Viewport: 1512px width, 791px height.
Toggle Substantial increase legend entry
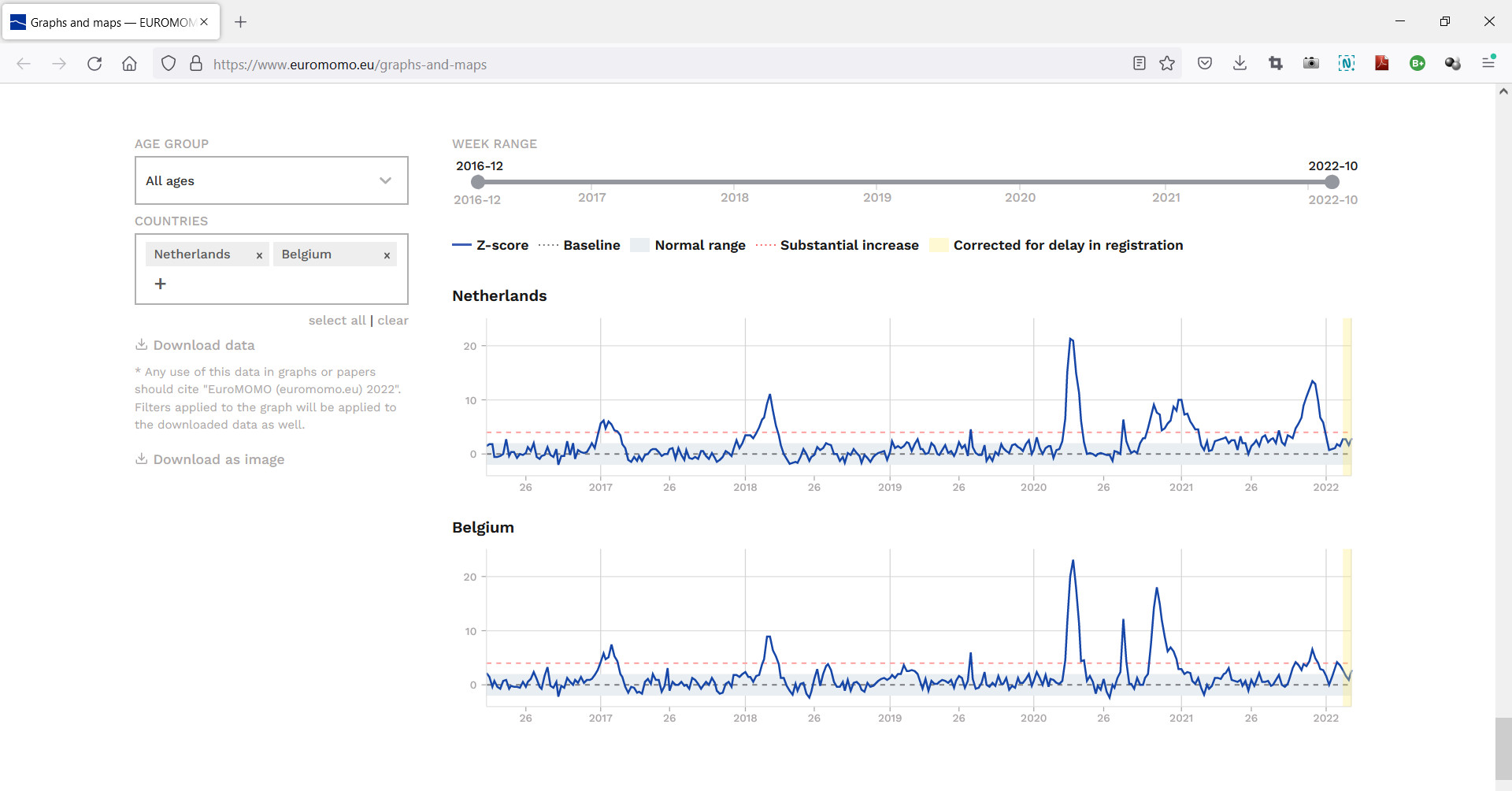(837, 246)
